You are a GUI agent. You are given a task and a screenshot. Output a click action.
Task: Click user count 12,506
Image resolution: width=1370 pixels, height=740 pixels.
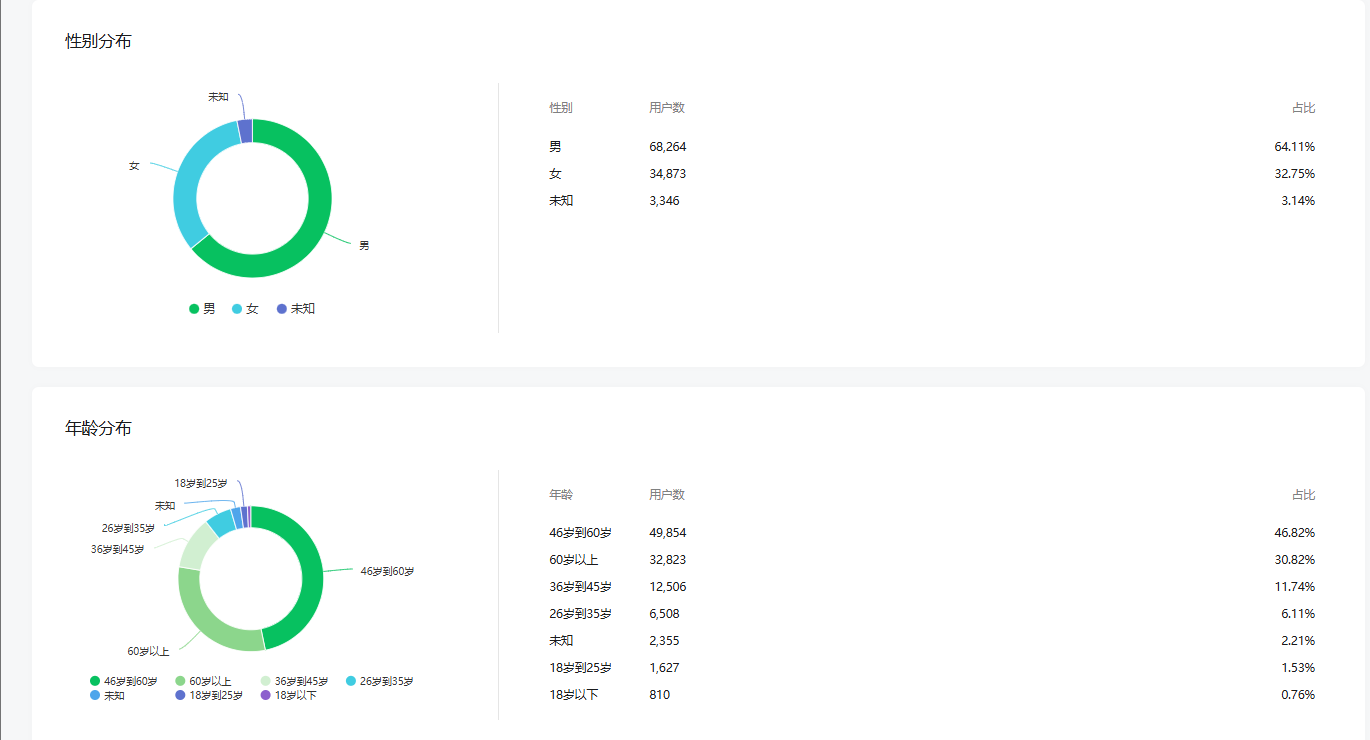point(668,587)
